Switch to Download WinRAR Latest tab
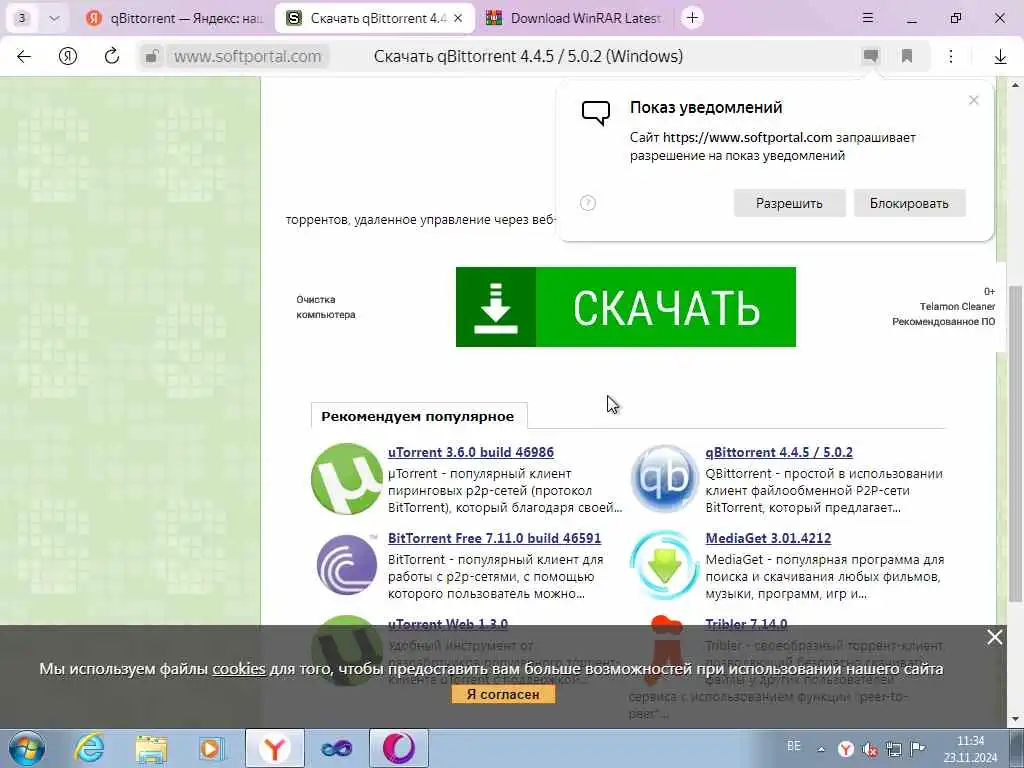 tap(575, 18)
